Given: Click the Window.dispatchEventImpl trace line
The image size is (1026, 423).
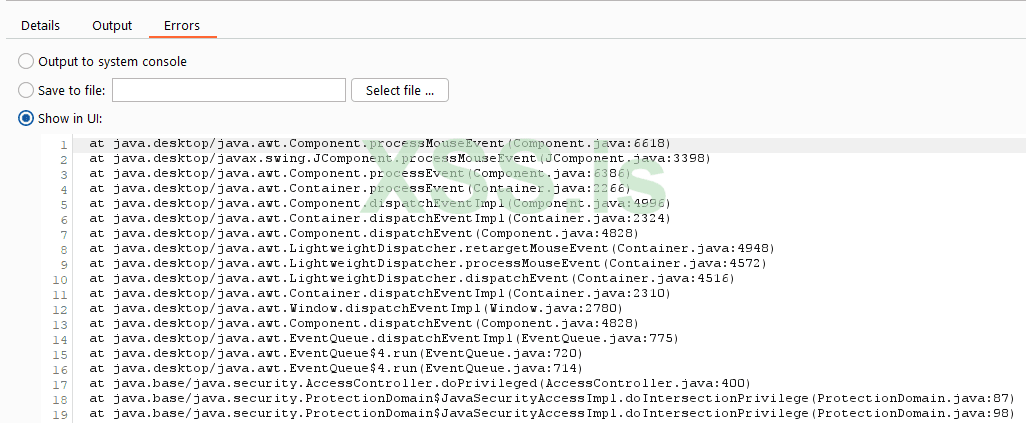Looking at the screenshot, I should pyautogui.click(x=356, y=309).
